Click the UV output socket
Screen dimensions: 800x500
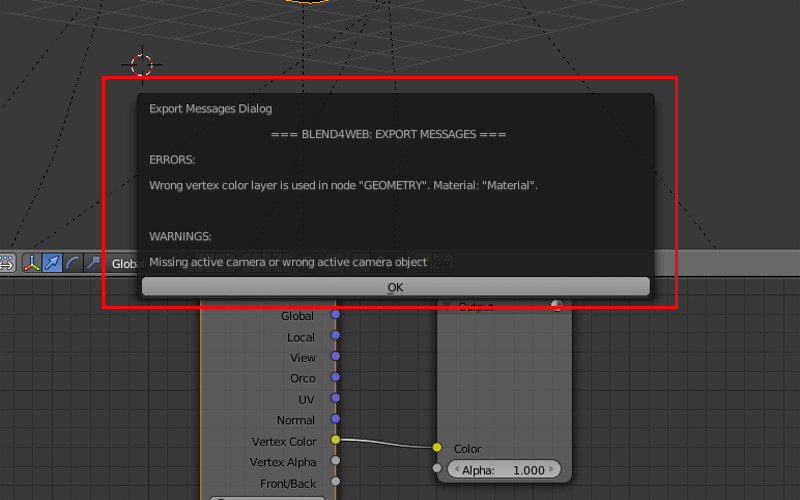coord(335,399)
